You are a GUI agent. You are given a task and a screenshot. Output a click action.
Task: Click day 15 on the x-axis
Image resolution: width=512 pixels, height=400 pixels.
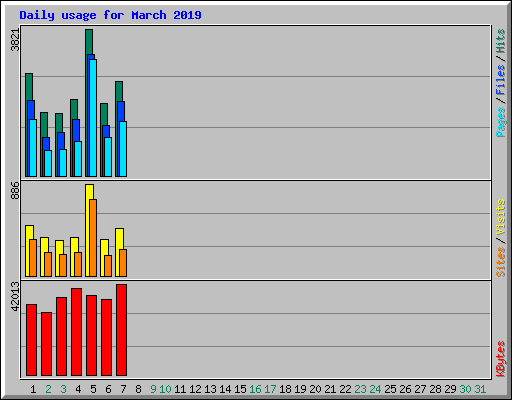click(240, 389)
